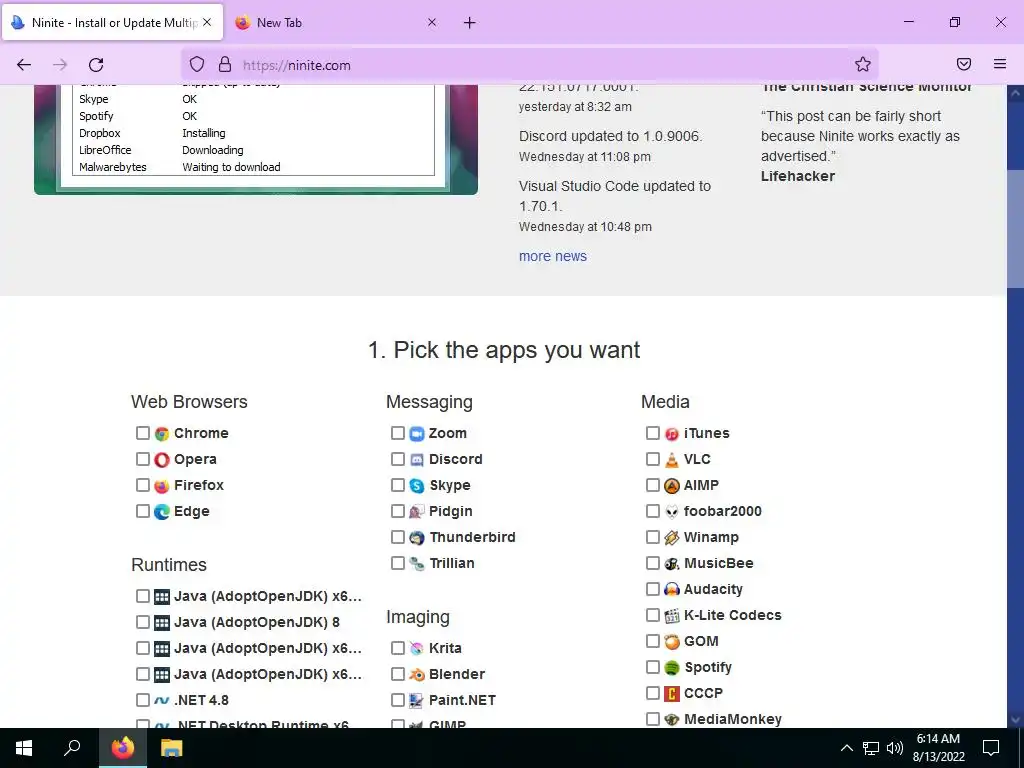Click the ninite.com address bar

click(530, 65)
